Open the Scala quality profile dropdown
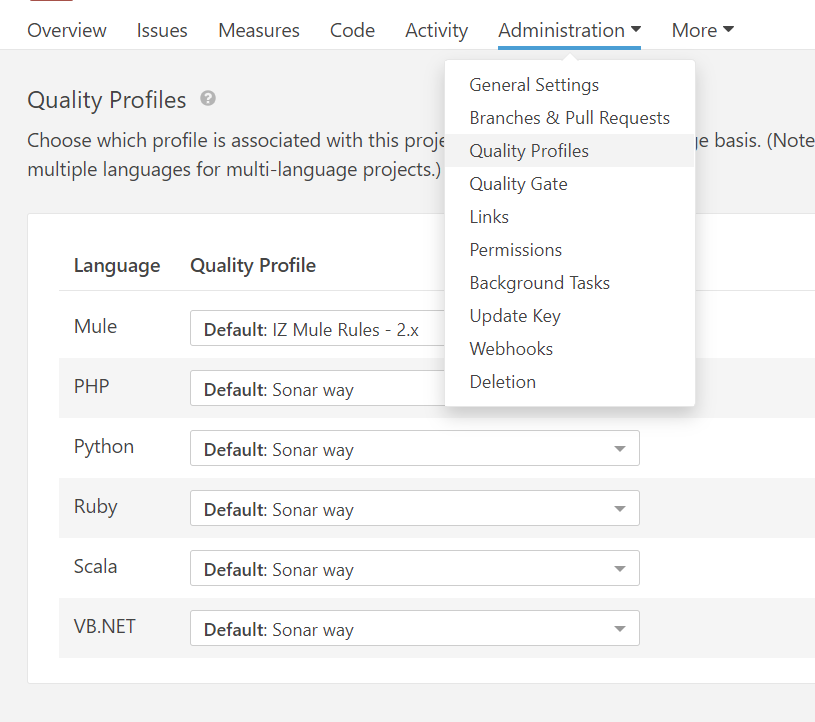The height and width of the screenshot is (722, 815). coord(415,568)
